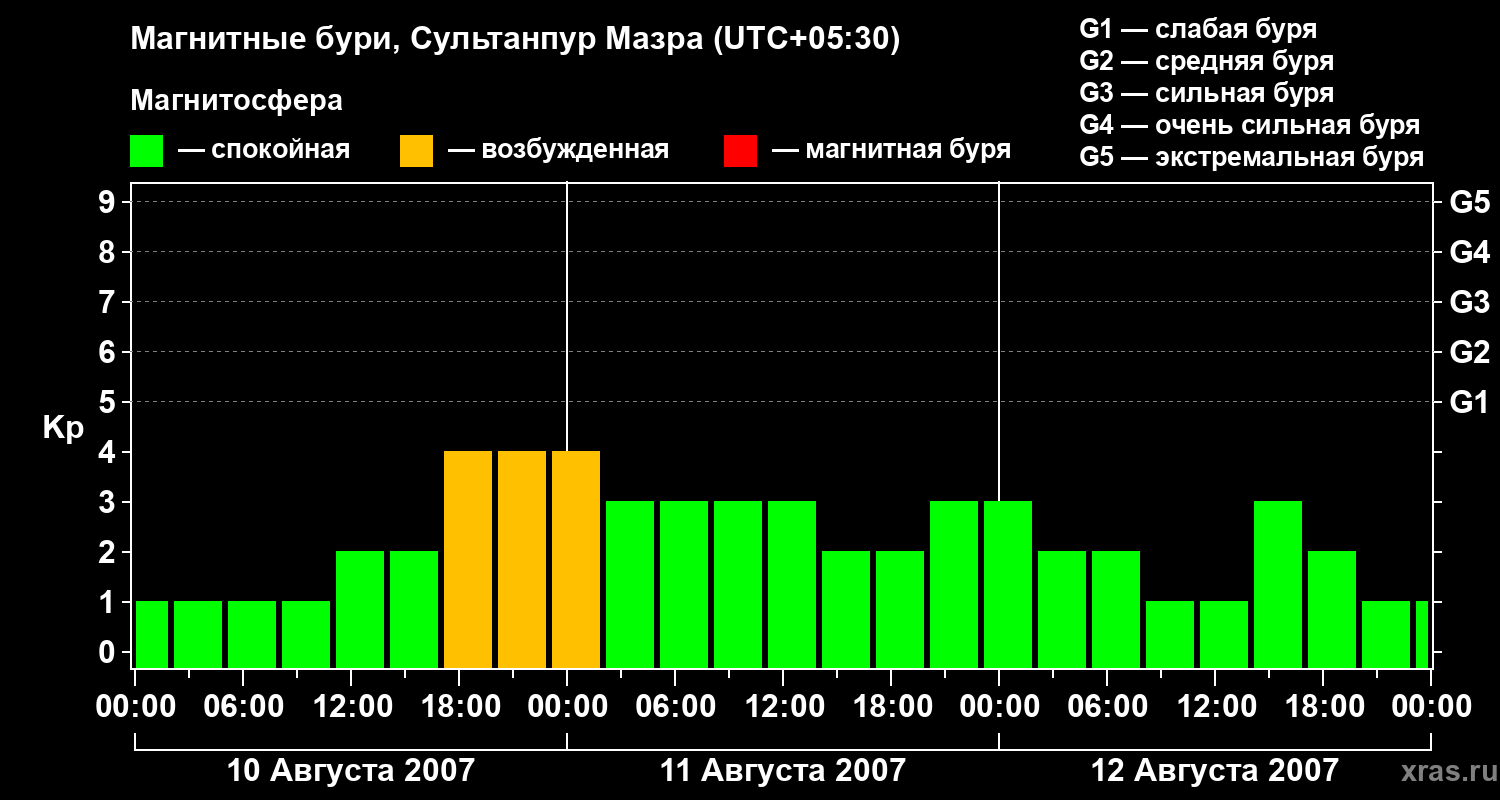Select the 'G2 — средняя буря' description line
Viewport: 1500px width, 800px height.
coord(1206,61)
